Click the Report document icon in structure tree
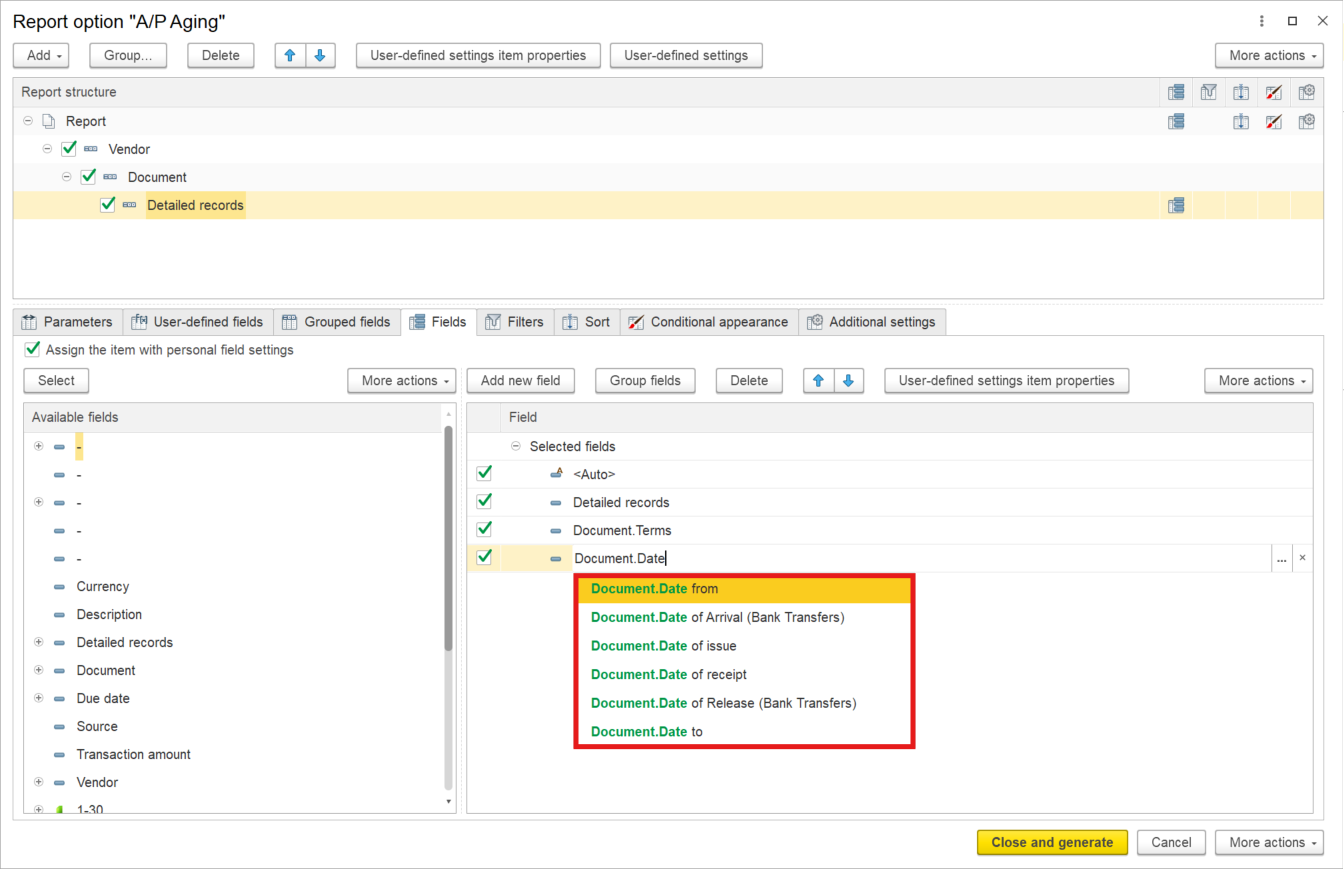The width and height of the screenshot is (1344, 869). tap(49, 121)
